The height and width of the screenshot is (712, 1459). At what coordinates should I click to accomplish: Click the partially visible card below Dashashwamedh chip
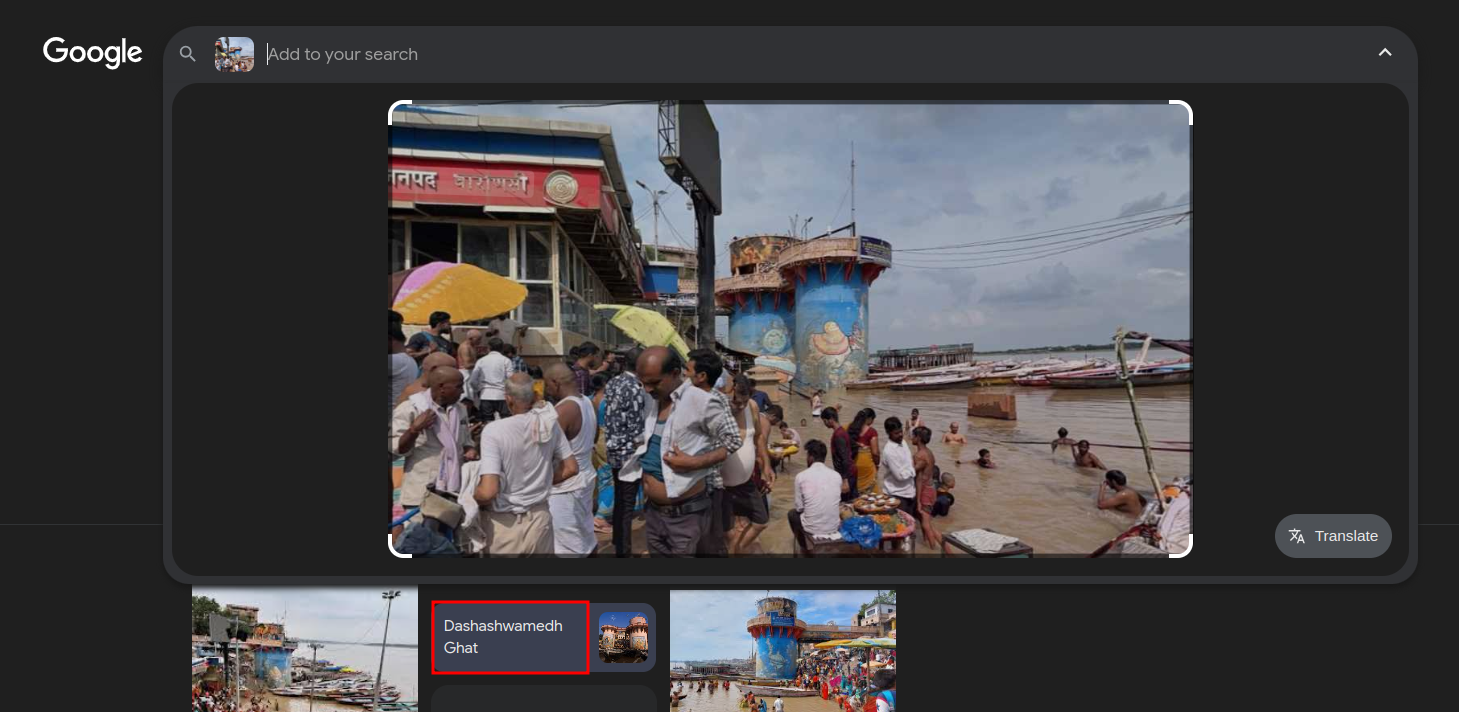[x=543, y=698]
